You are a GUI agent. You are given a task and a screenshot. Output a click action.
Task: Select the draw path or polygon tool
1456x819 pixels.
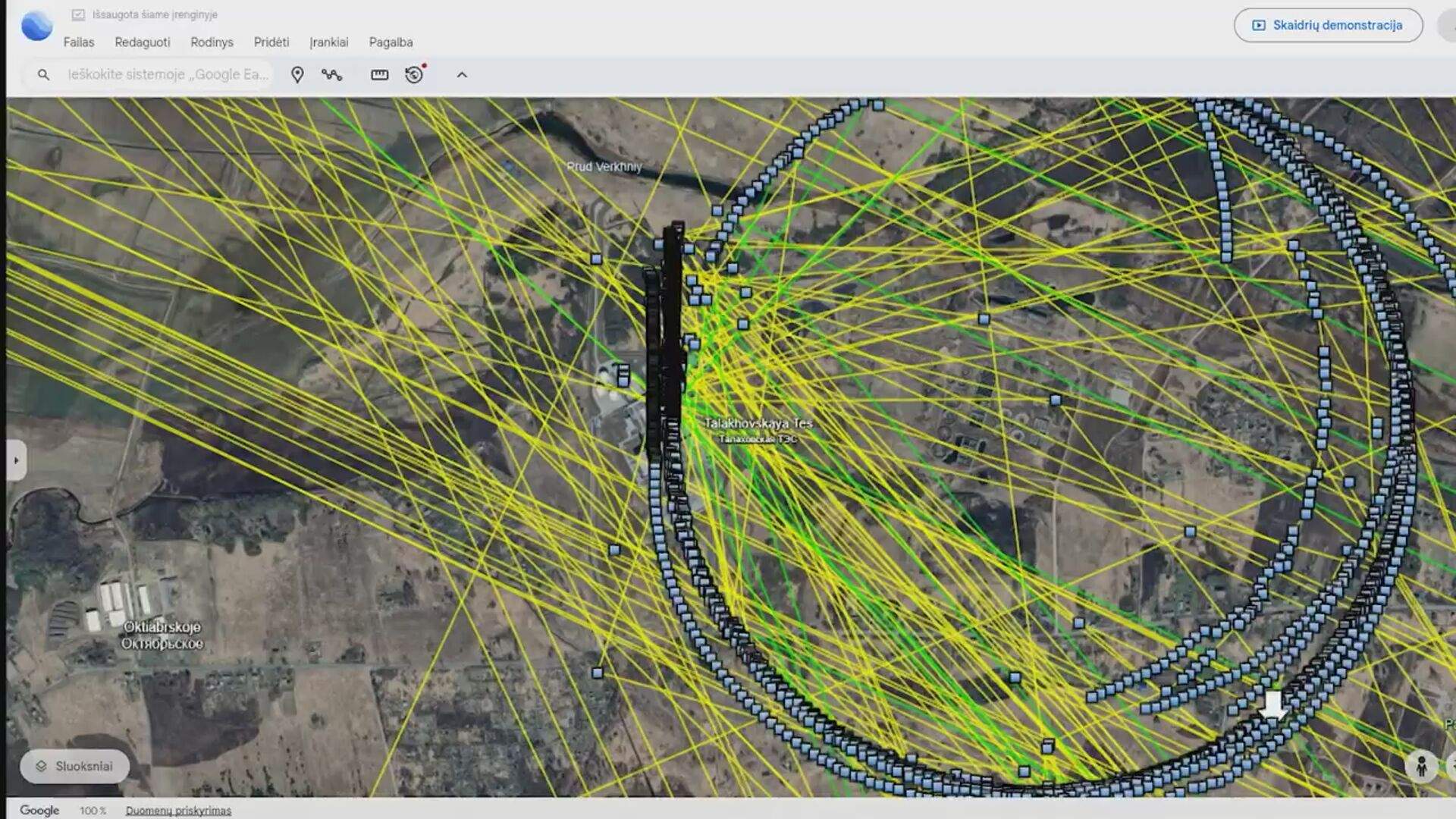pyautogui.click(x=331, y=74)
